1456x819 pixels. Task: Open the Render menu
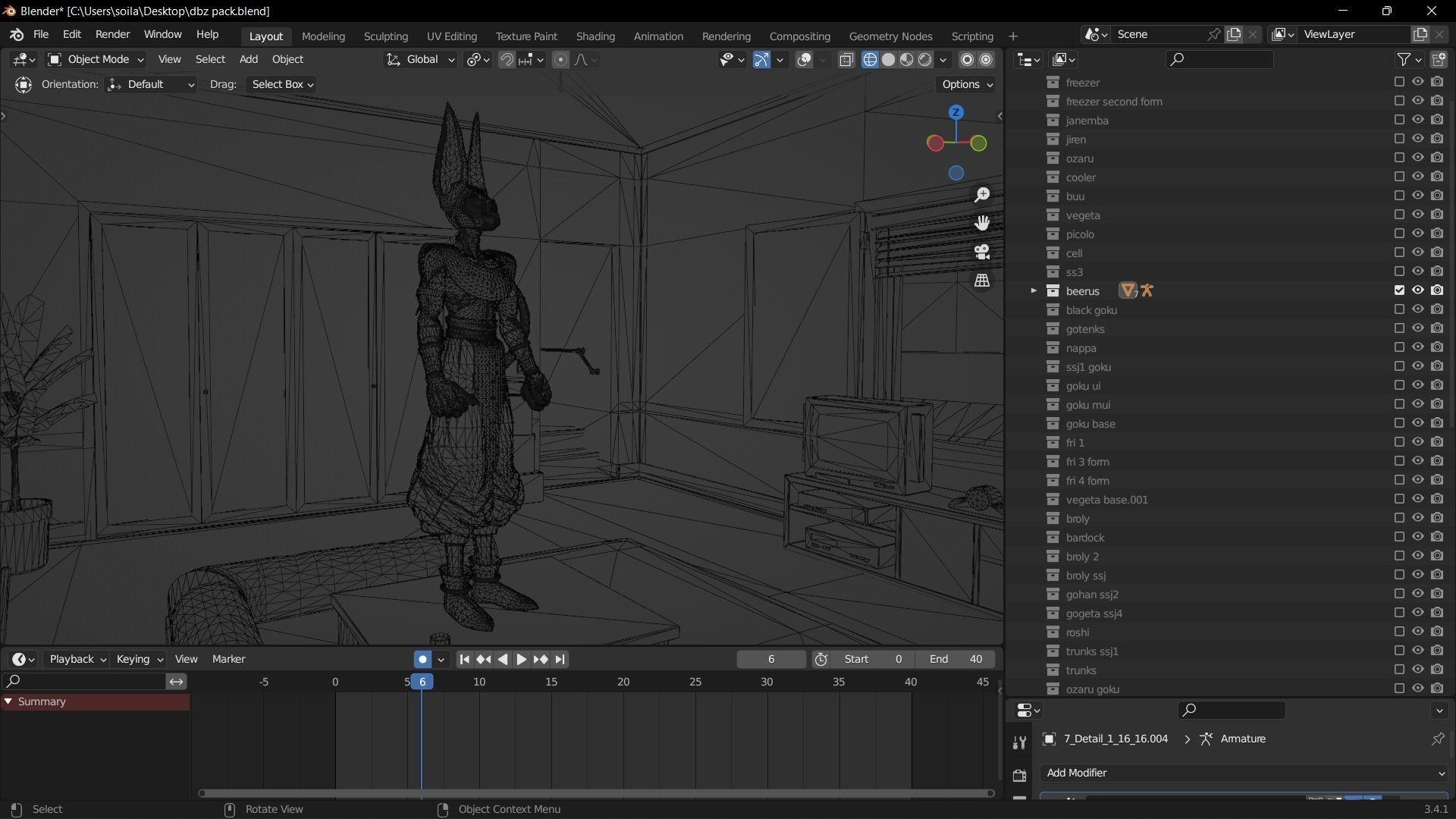(x=112, y=34)
